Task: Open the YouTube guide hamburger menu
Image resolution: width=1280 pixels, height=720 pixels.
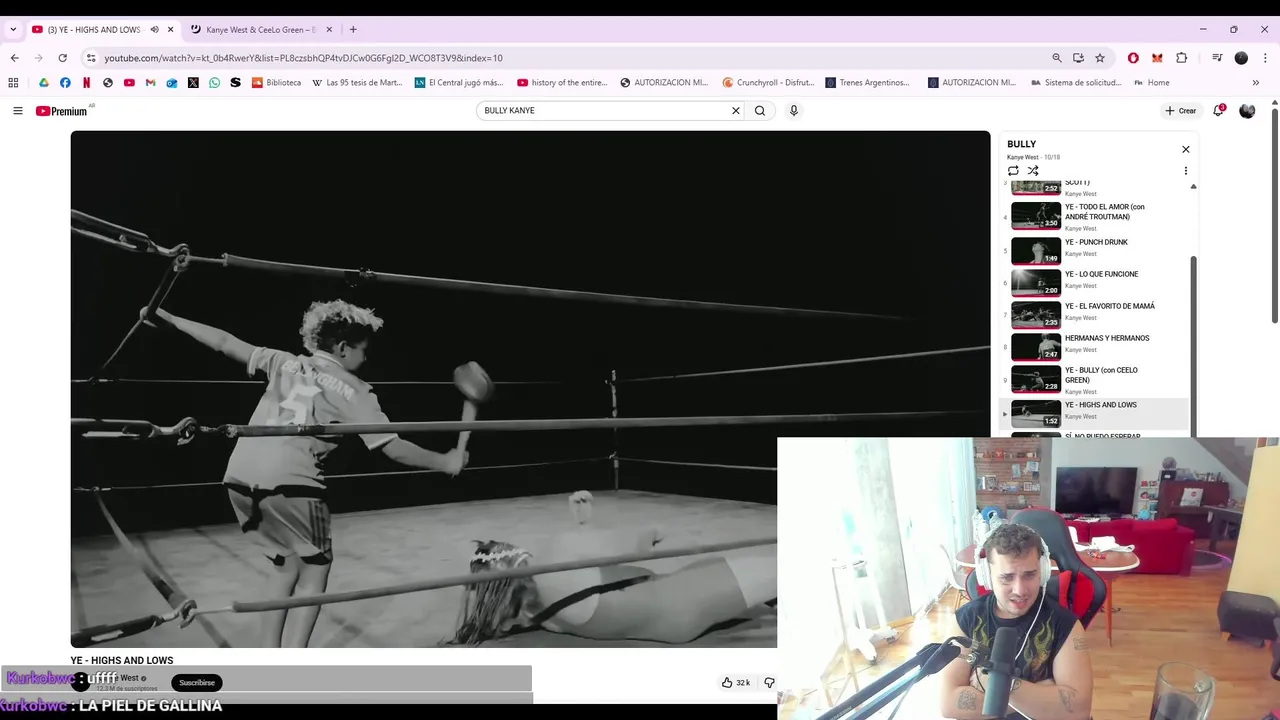Action: (x=17, y=111)
